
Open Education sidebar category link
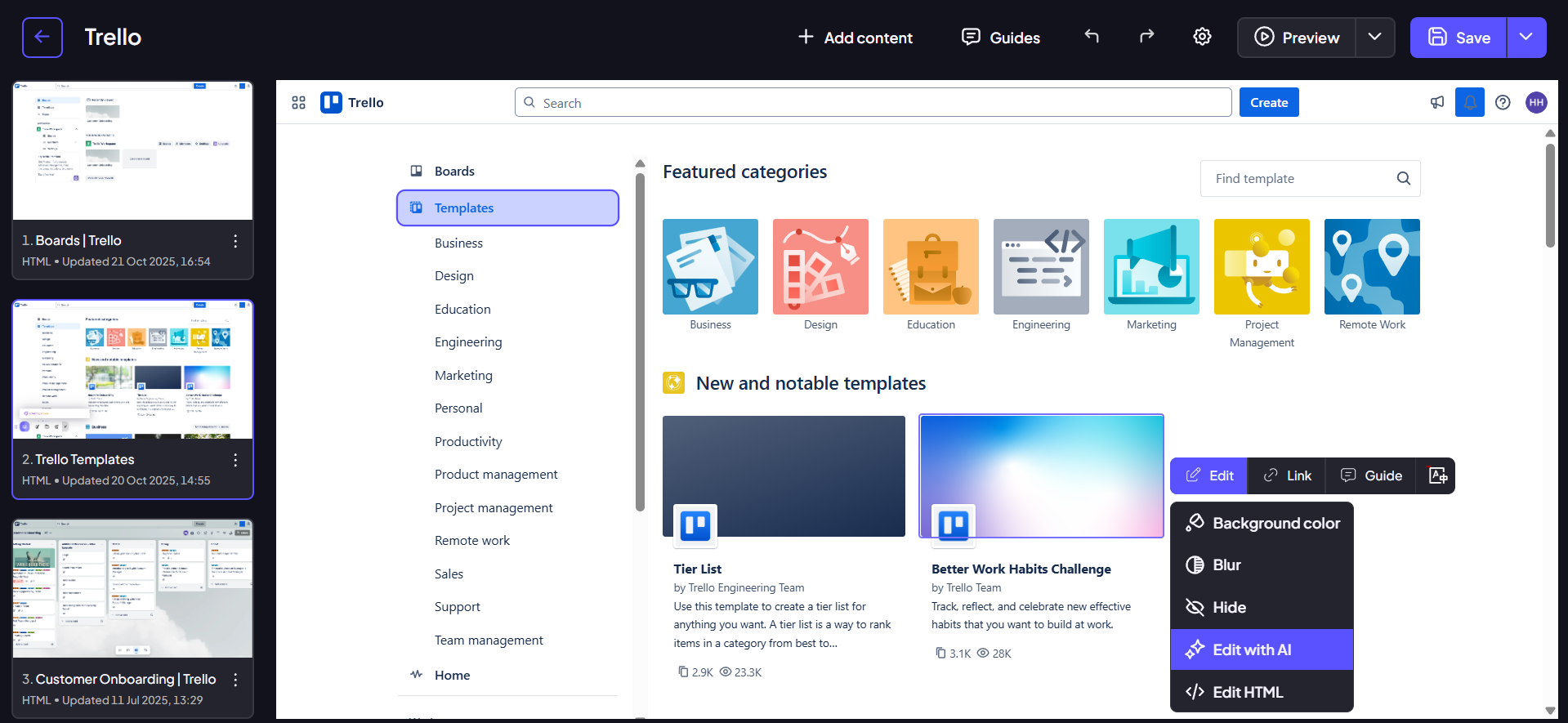click(462, 310)
